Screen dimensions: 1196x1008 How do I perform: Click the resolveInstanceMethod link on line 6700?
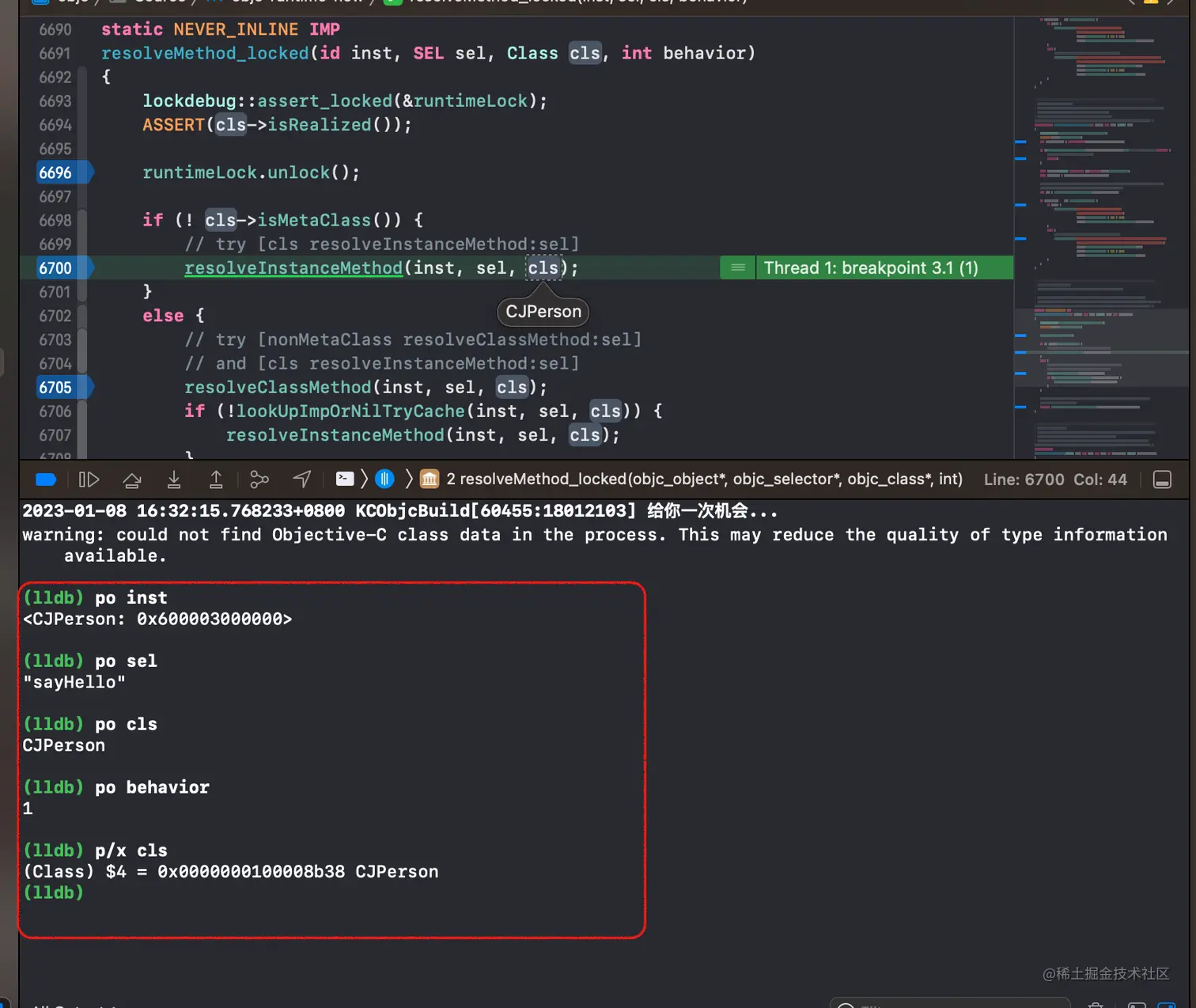(x=293, y=268)
